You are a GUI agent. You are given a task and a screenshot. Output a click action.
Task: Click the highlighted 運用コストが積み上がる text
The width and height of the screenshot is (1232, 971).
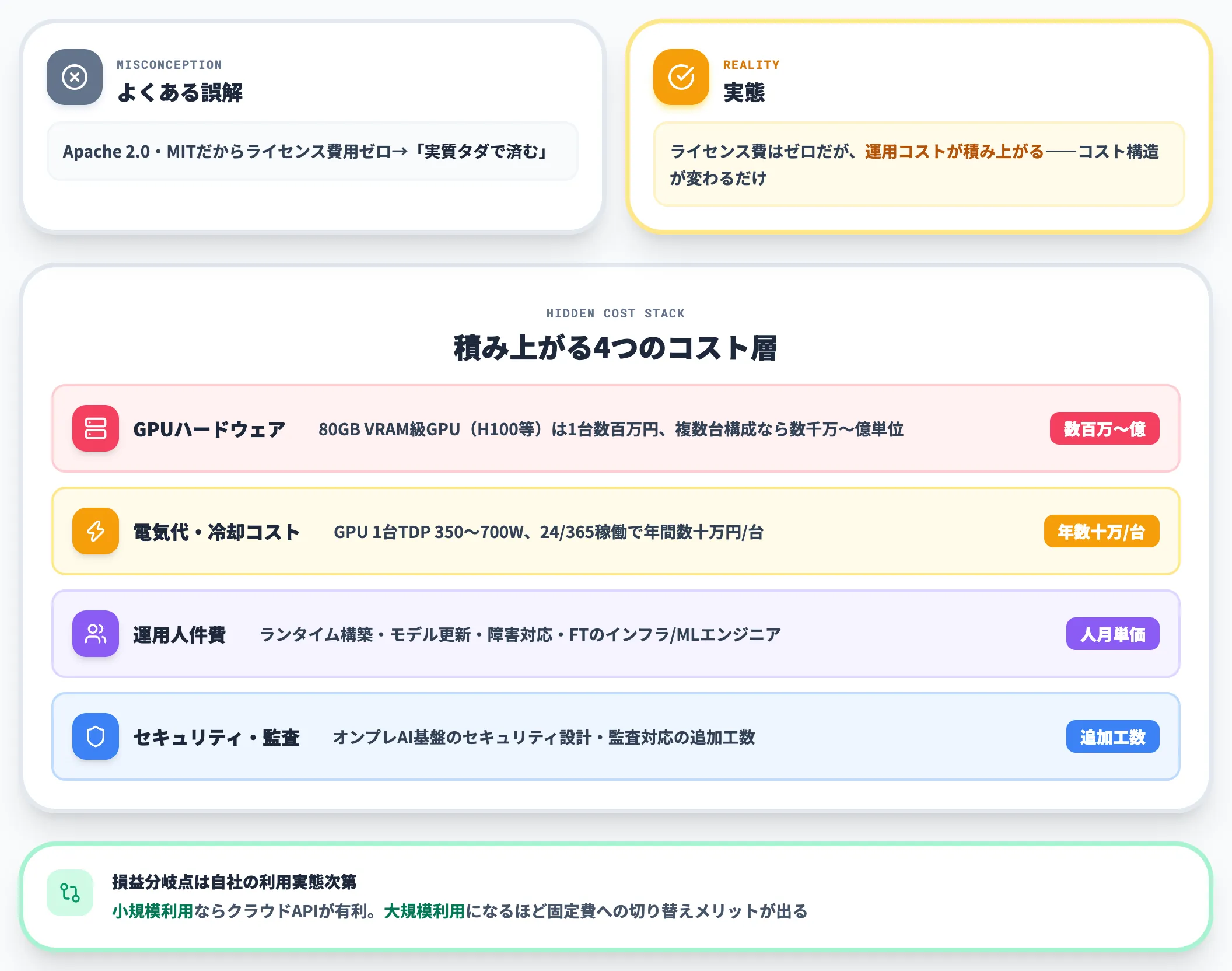[x=954, y=152]
